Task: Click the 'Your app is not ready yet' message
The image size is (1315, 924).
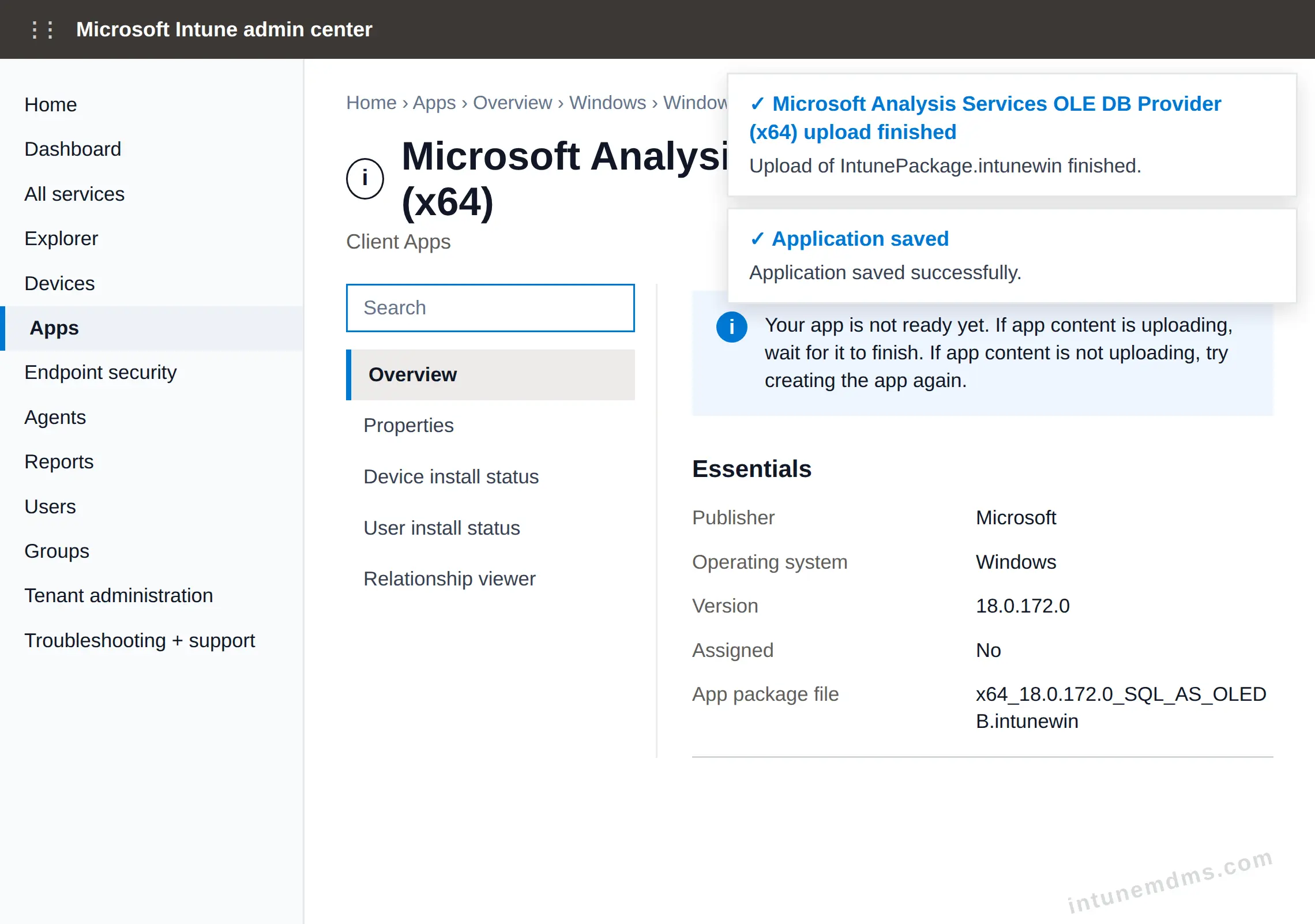Action: 998,352
